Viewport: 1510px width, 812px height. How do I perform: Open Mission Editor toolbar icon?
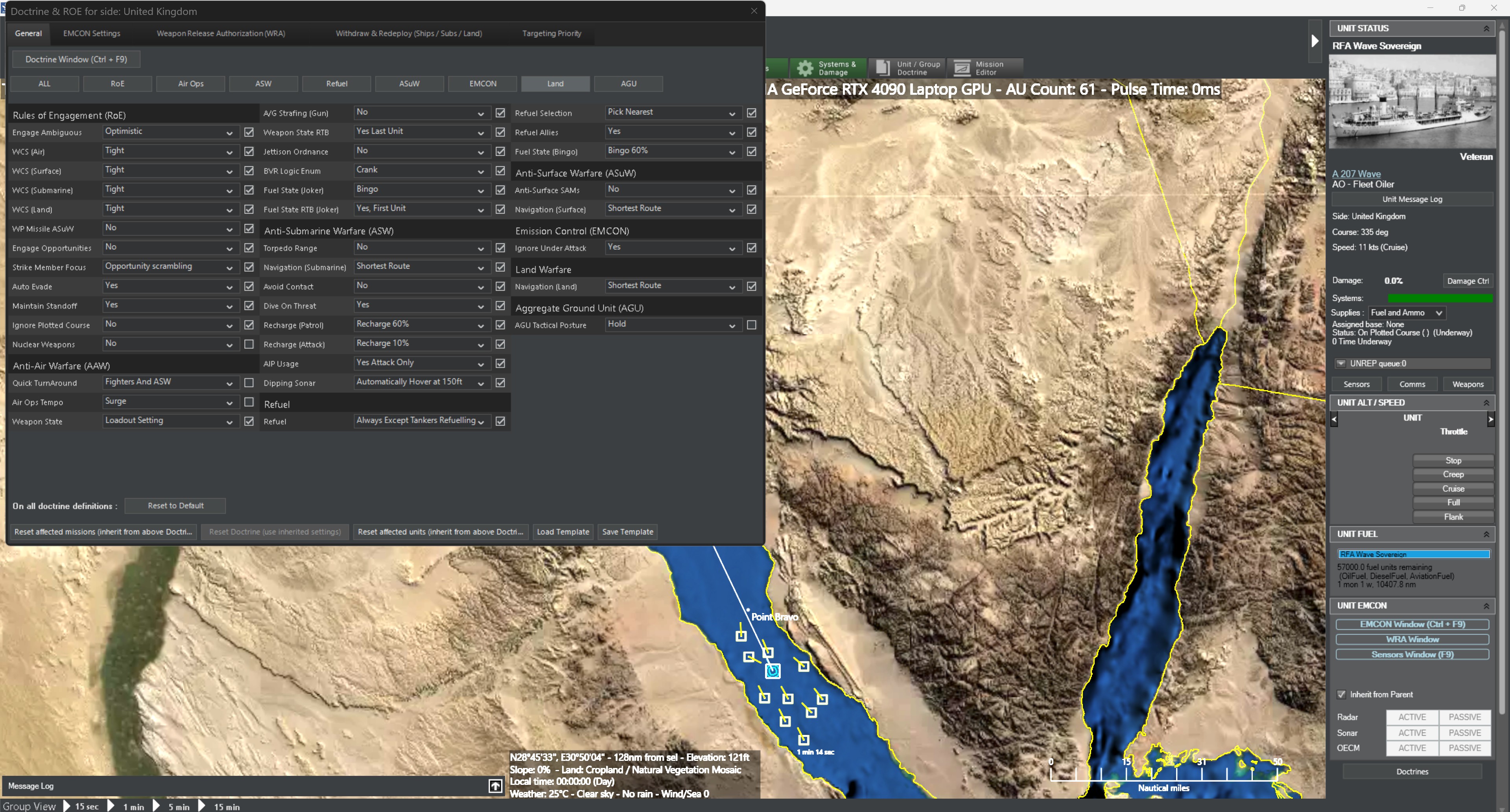(x=962, y=68)
